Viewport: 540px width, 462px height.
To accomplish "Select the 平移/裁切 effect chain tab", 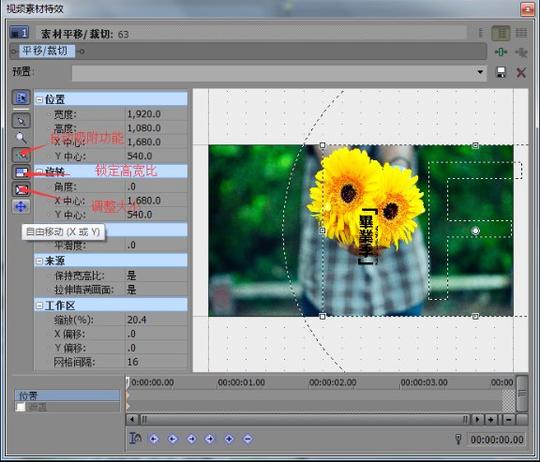I will 45,51.
